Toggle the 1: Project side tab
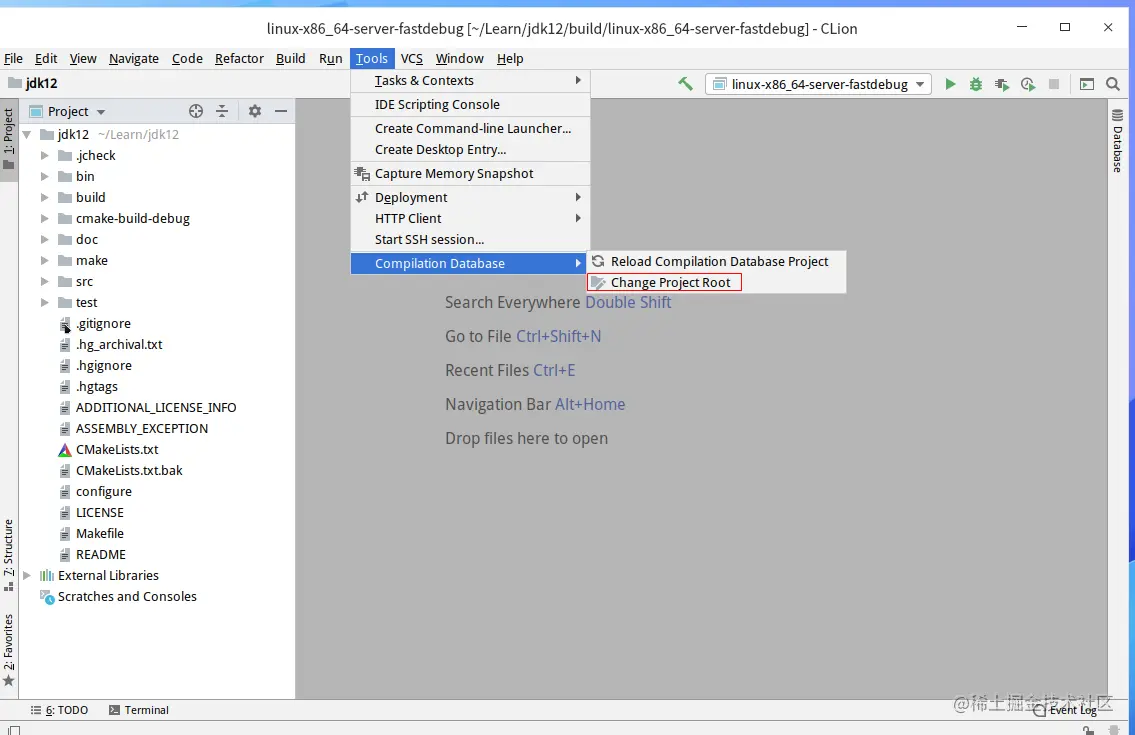The height and width of the screenshot is (735, 1135). 9,139
